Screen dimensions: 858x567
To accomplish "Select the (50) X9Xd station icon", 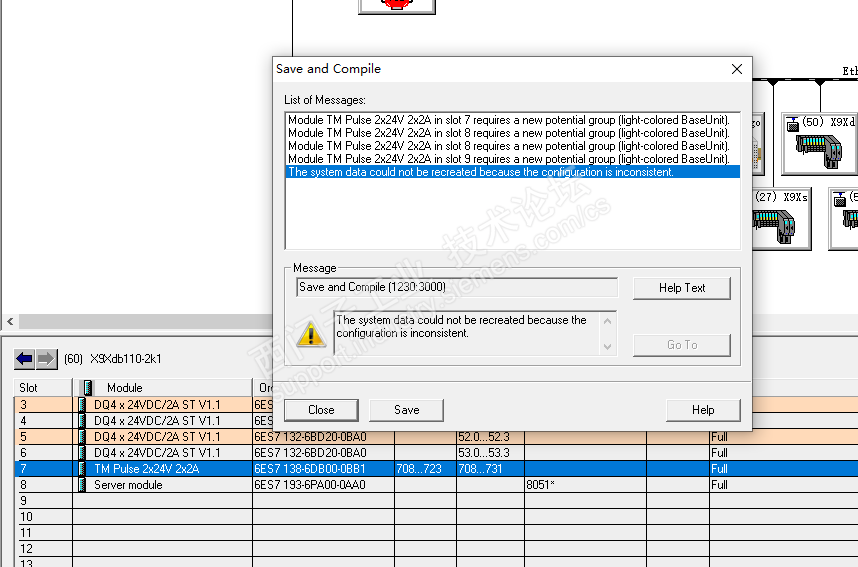I will [x=820, y=144].
